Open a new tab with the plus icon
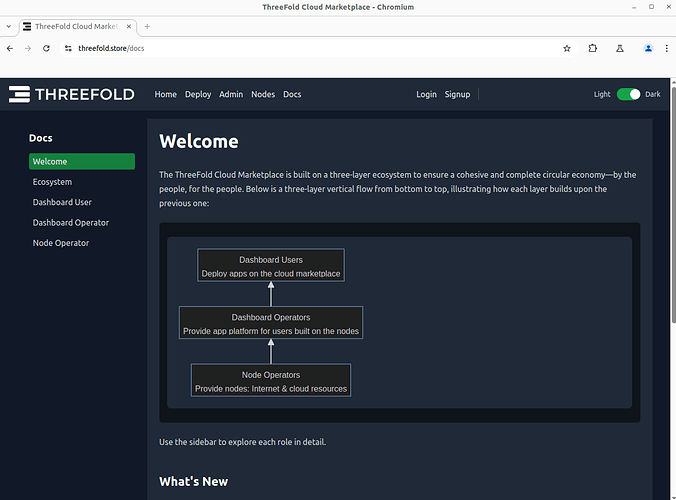This screenshot has height=500, width=676. (147, 26)
